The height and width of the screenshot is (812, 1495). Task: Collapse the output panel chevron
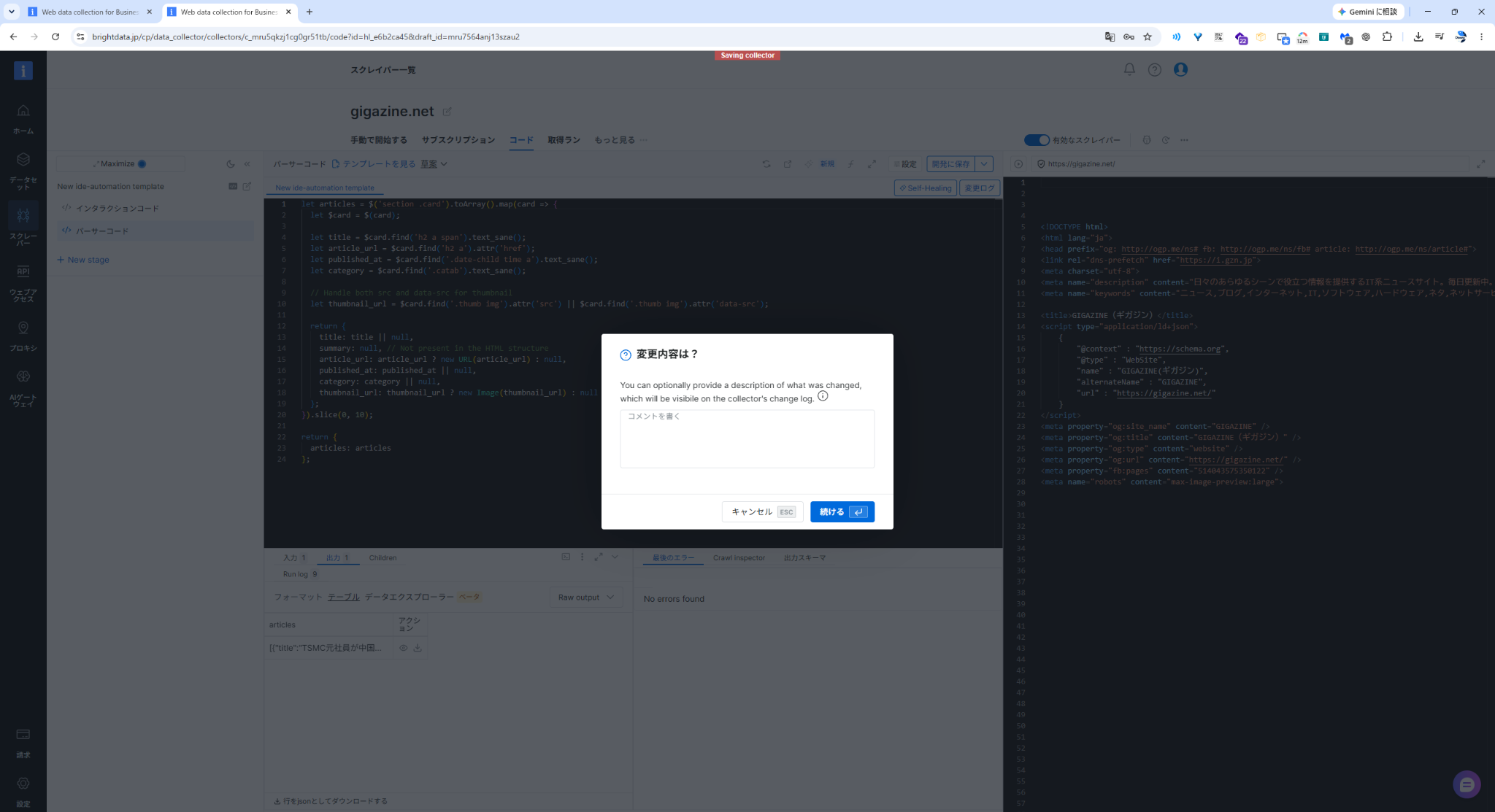click(x=615, y=557)
